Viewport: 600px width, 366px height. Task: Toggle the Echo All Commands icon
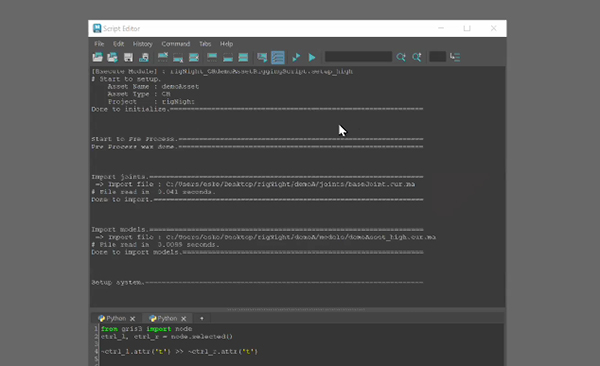262,57
